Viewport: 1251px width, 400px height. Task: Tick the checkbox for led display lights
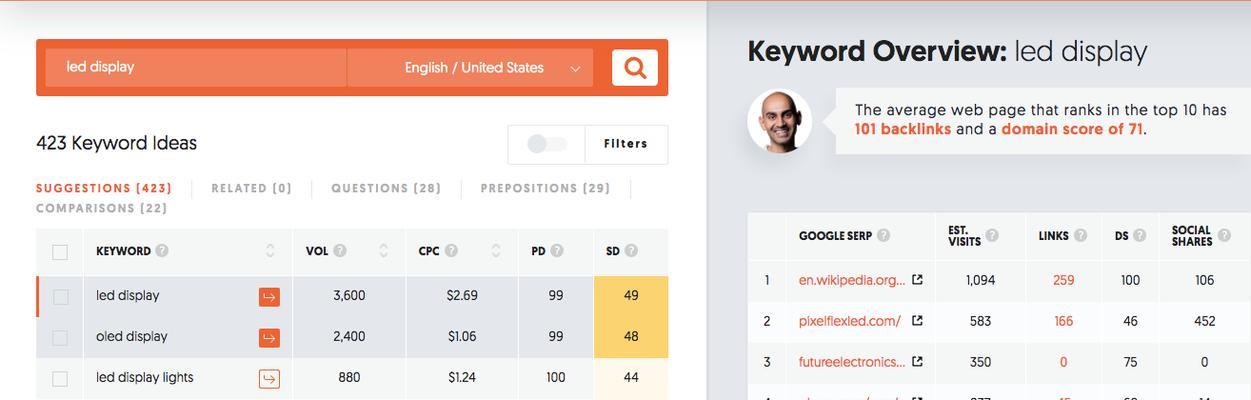click(60, 379)
